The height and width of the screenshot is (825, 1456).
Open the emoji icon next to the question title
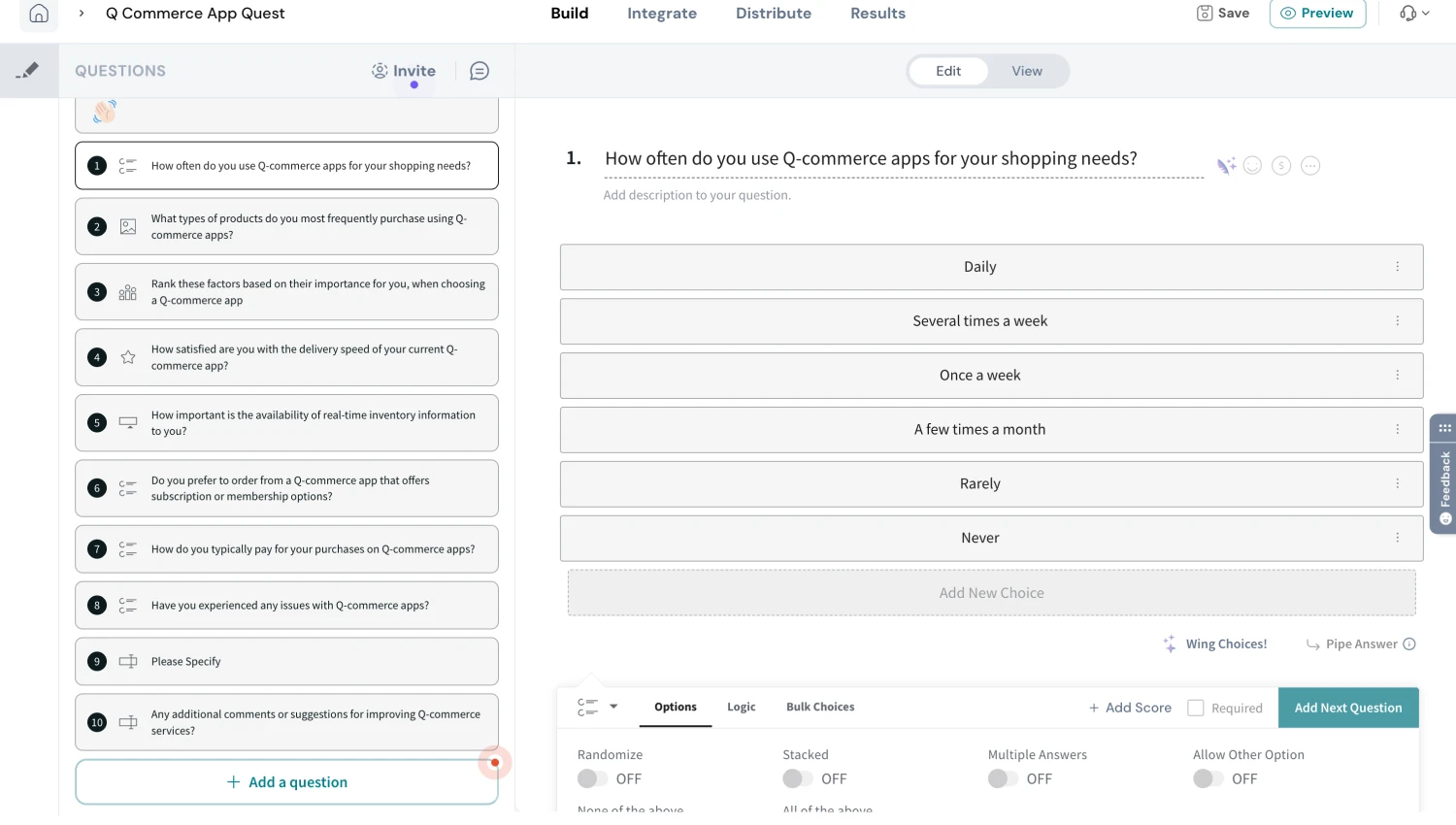[x=1252, y=165]
